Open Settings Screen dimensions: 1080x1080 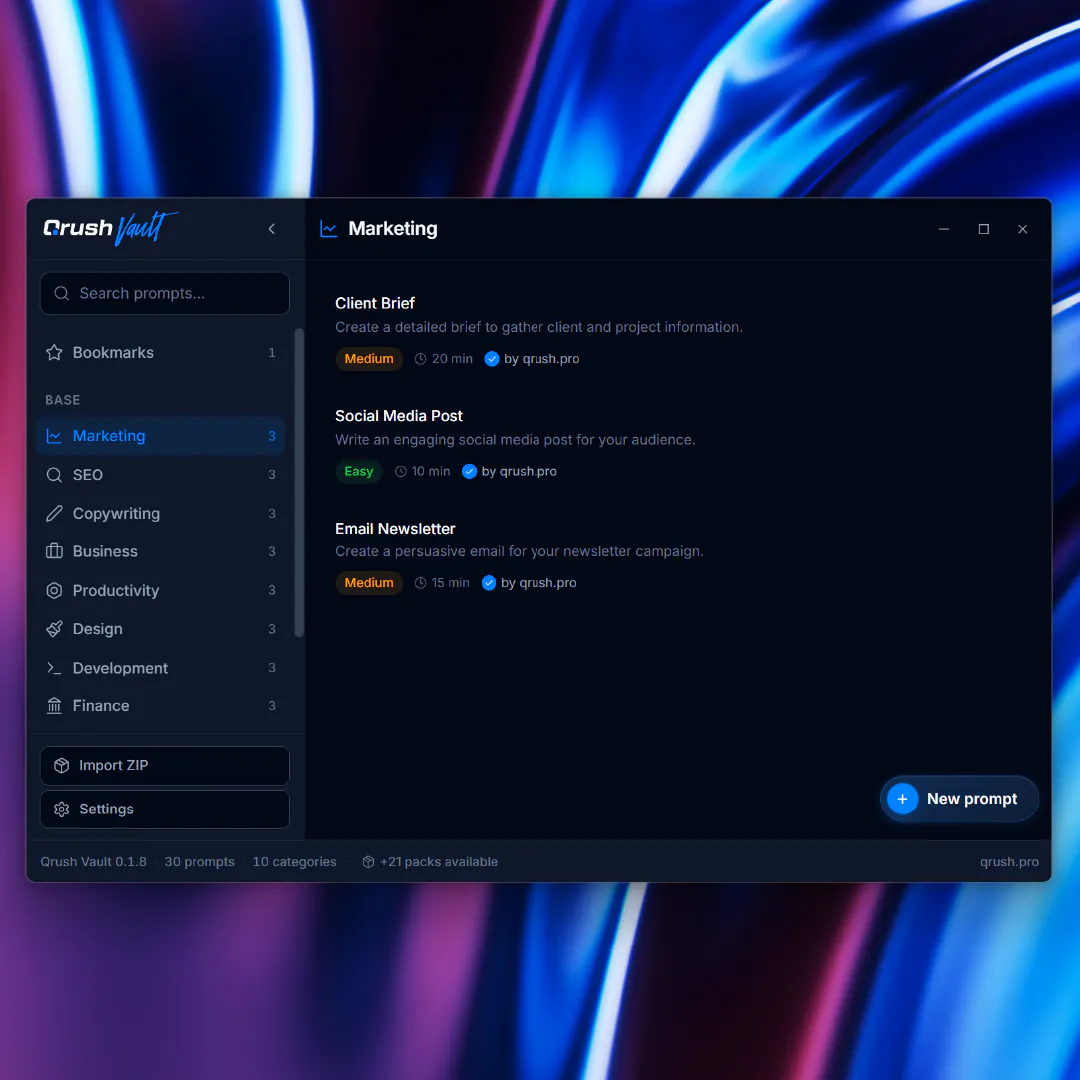click(165, 809)
